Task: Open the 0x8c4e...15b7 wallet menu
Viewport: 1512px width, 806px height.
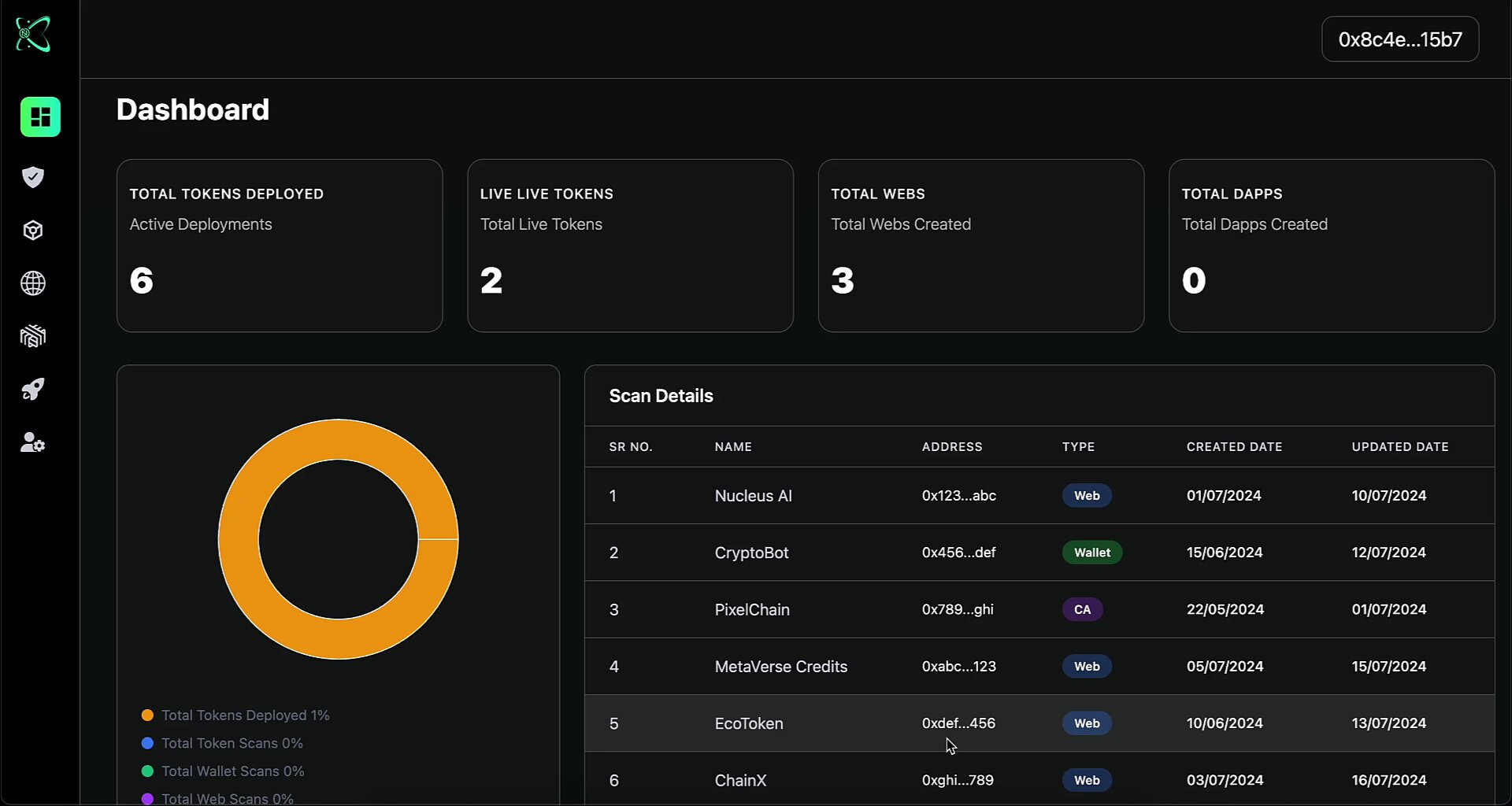Action: [x=1399, y=39]
